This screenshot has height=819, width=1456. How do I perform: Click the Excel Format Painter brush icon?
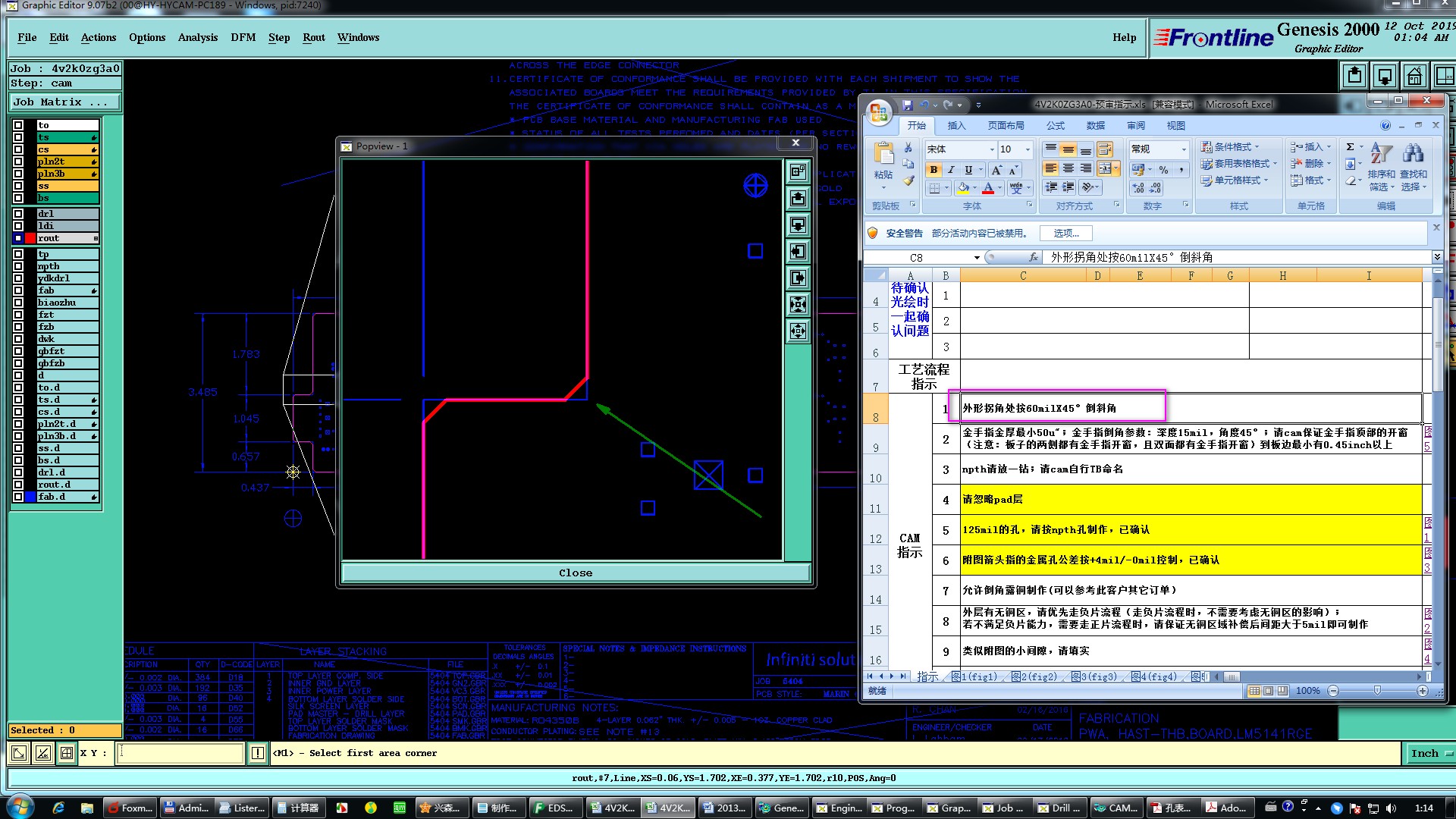click(x=908, y=180)
